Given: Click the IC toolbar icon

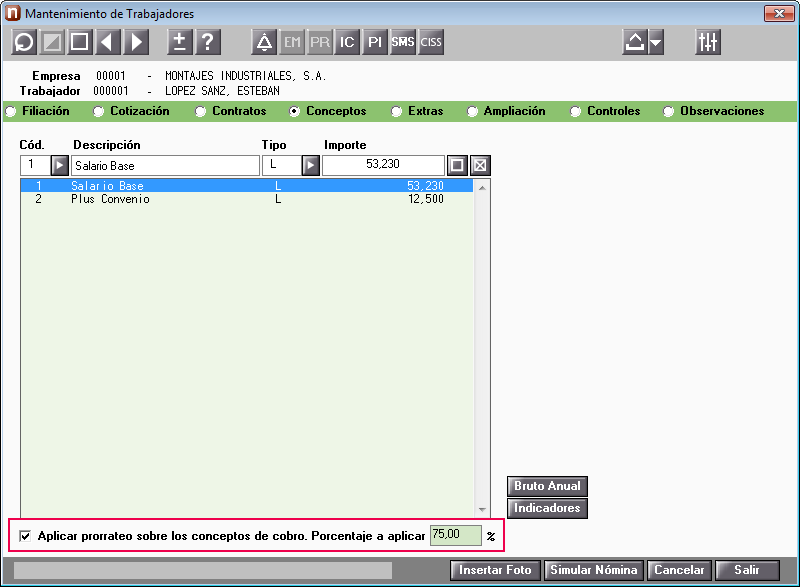Looking at the screenshot, I should (x=347, y=42).
